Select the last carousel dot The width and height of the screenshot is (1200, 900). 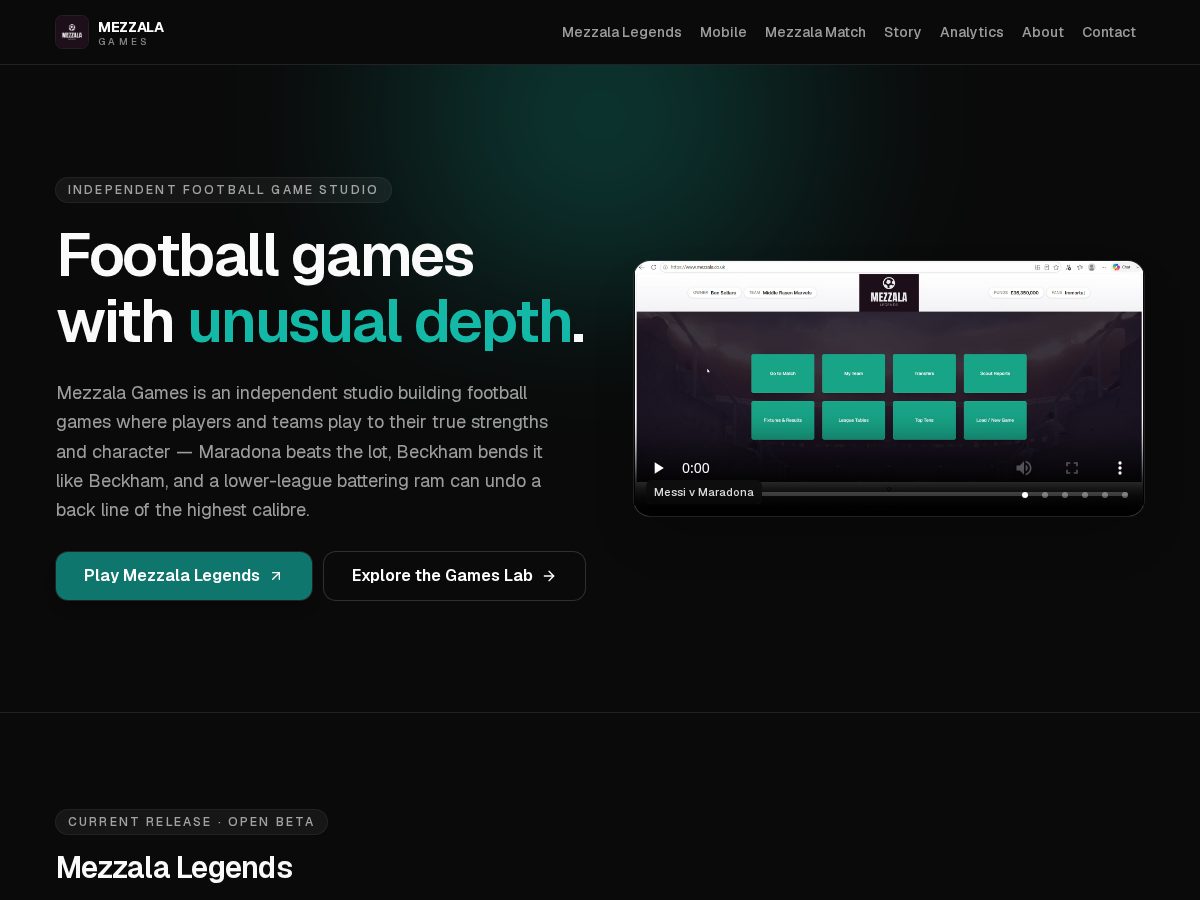pyautogui.click(x=1125, y=495)
